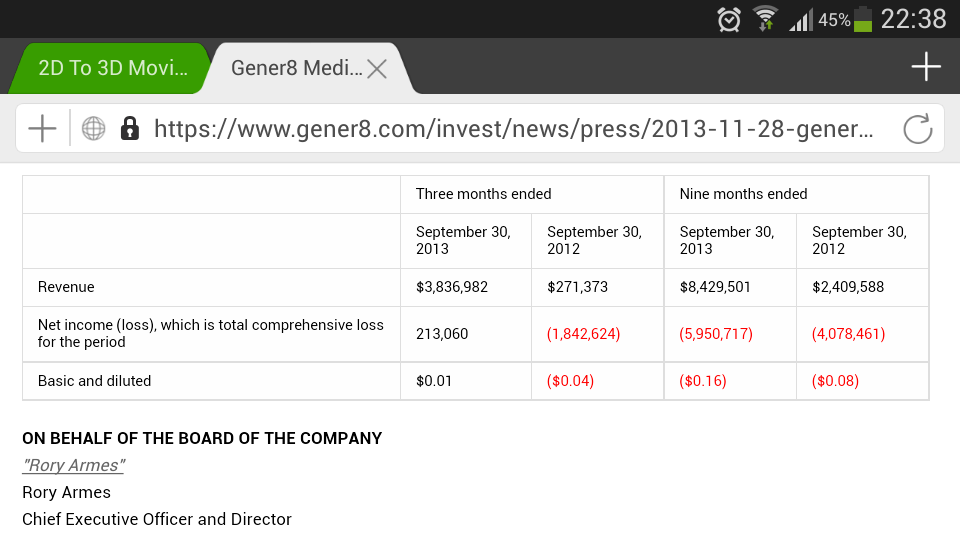Tap the secure padlock icon

click(x=129, y=129)
